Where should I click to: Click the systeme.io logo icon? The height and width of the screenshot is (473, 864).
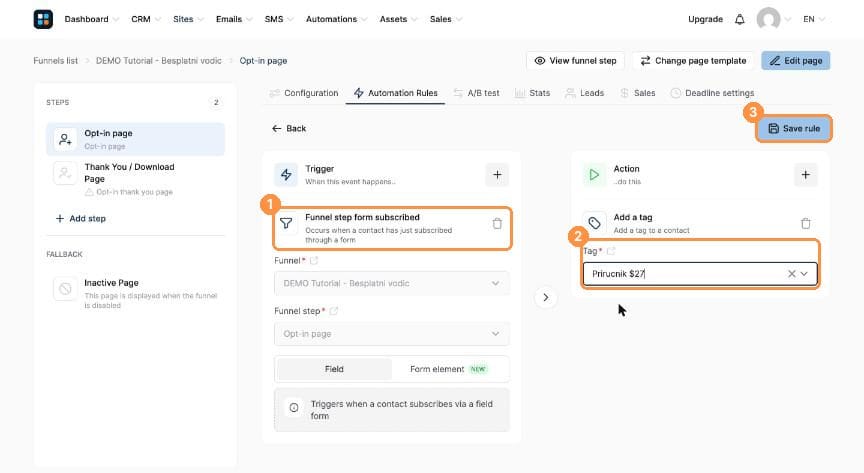coord(43,19)
